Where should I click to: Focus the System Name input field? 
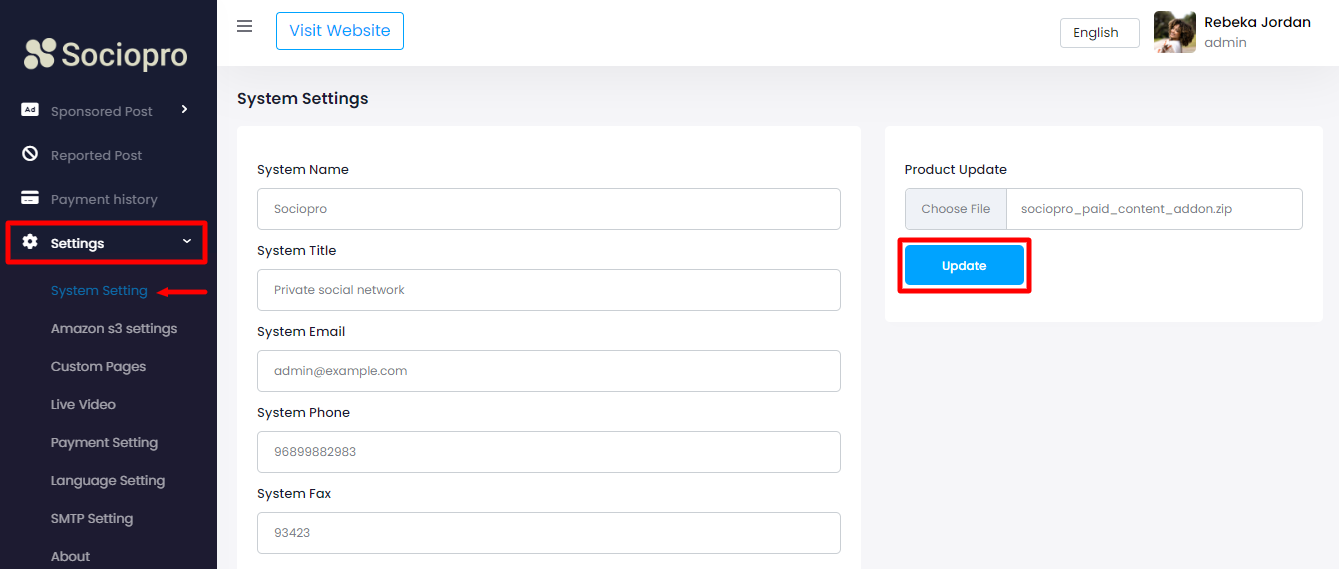[548, 209]
